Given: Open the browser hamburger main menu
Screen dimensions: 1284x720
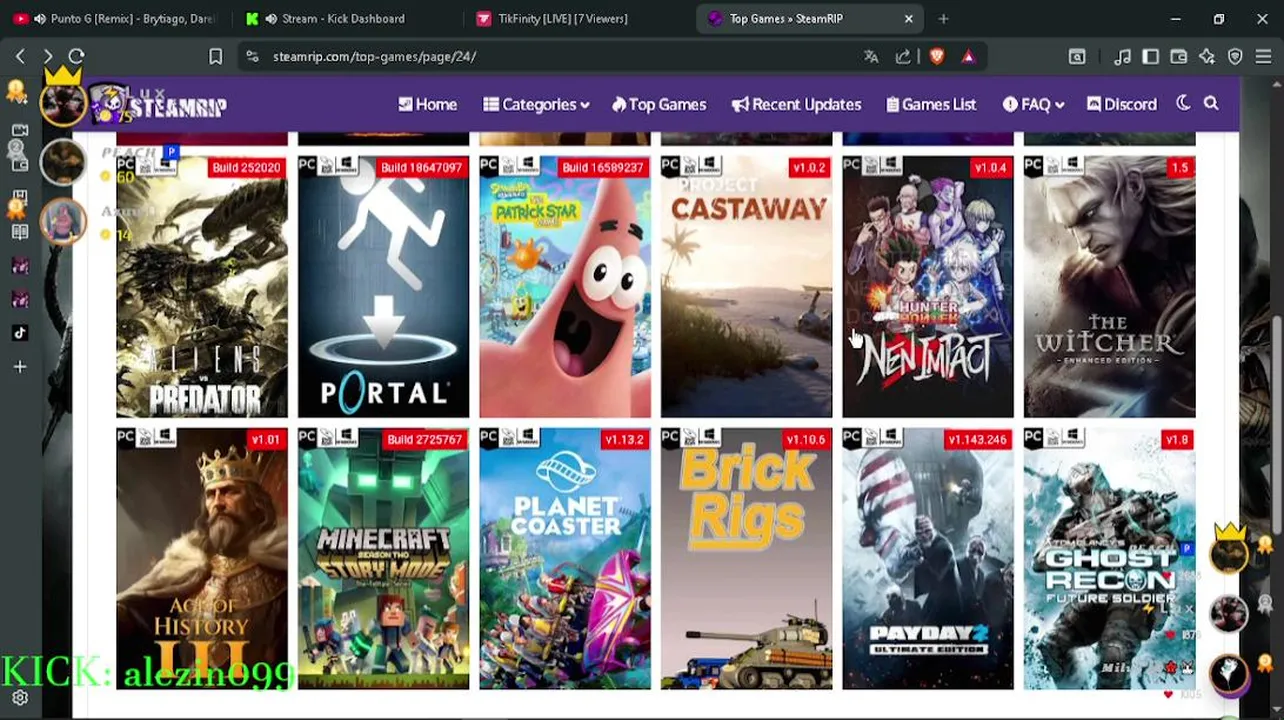Looking at the screenshot, I should pyautogui.click(x=1263, y=57).
